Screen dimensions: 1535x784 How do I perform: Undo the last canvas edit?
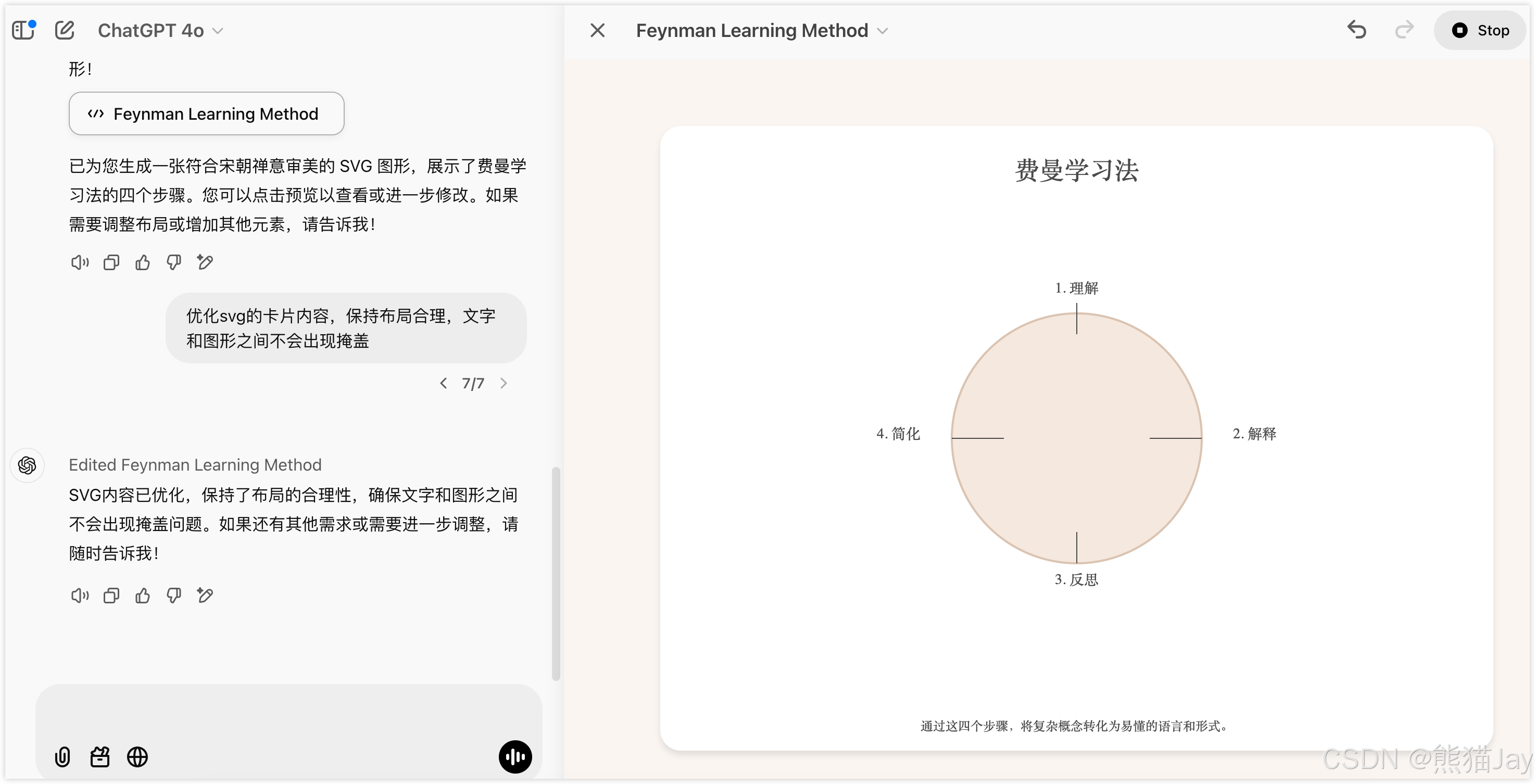(x=1356, y=30)
